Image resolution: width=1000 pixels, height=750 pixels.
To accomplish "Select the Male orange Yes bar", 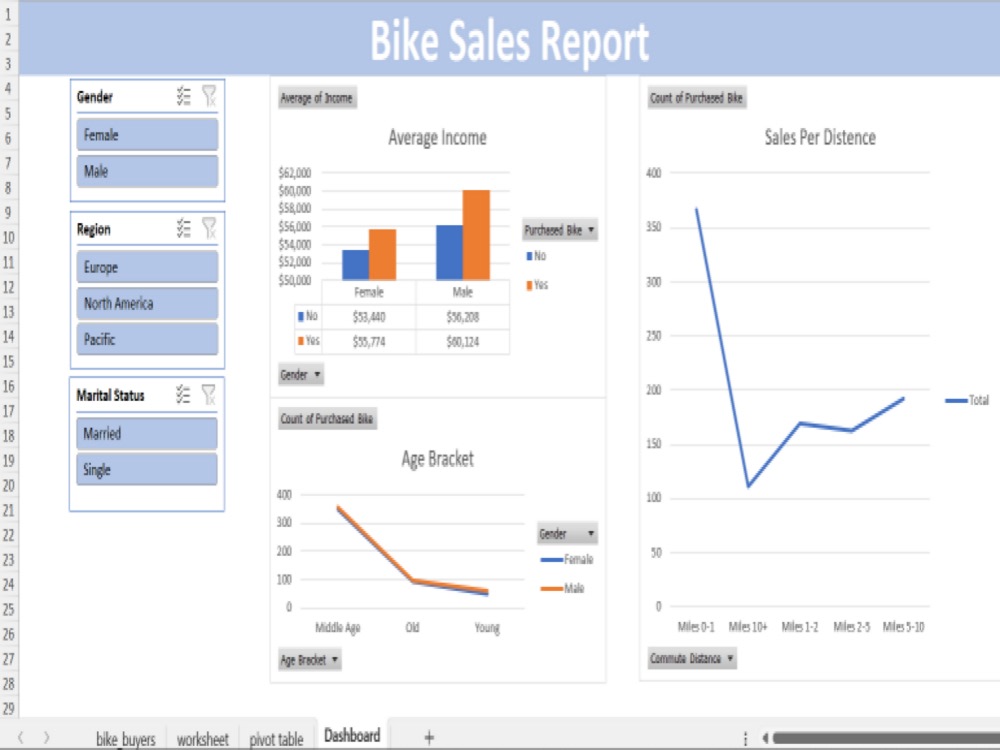I will tap(476, 235).
